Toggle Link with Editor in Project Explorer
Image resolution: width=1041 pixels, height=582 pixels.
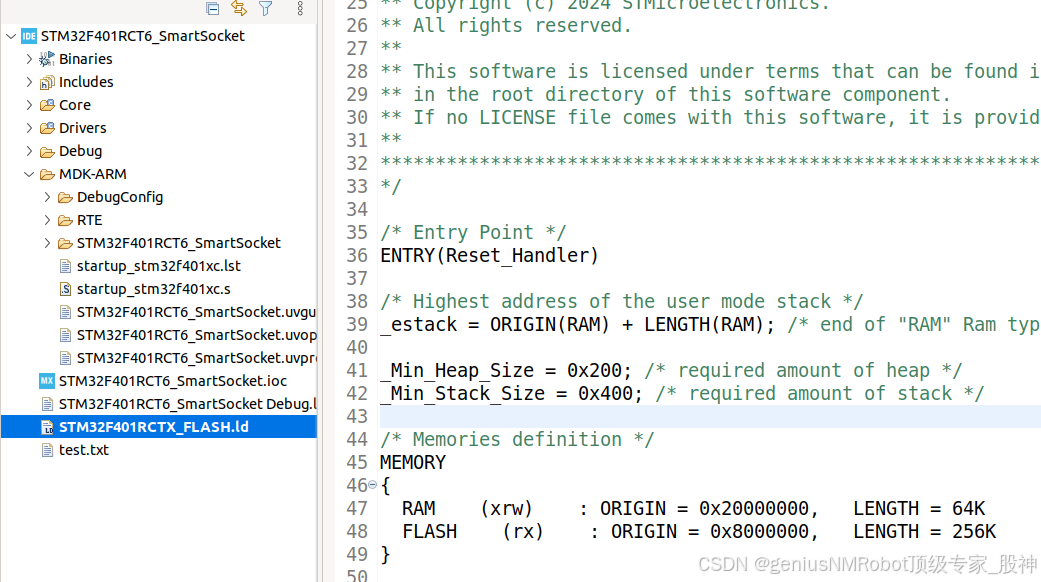coord(240,8)
